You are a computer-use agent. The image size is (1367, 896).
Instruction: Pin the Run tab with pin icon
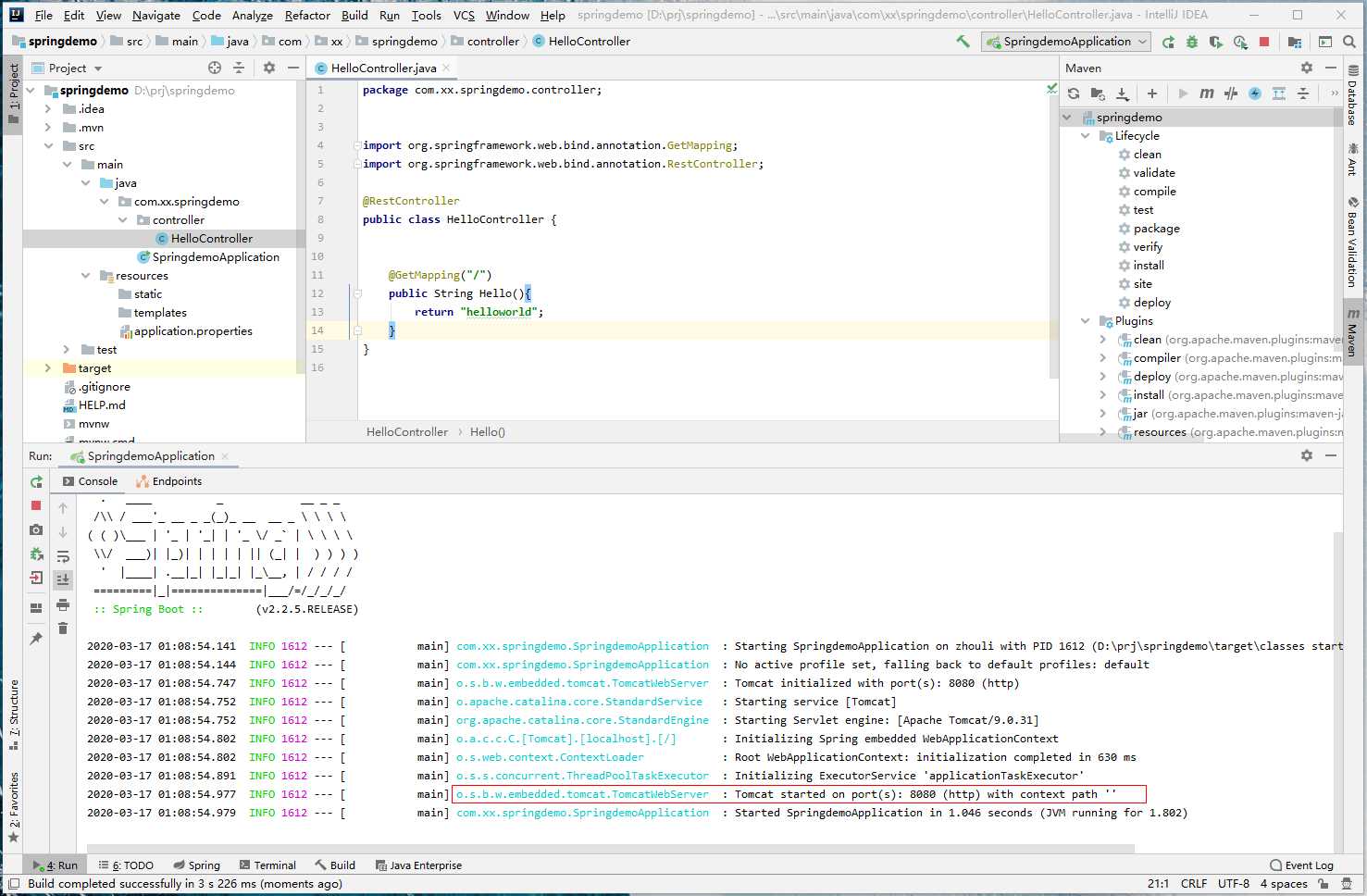(x=36, y=639)
